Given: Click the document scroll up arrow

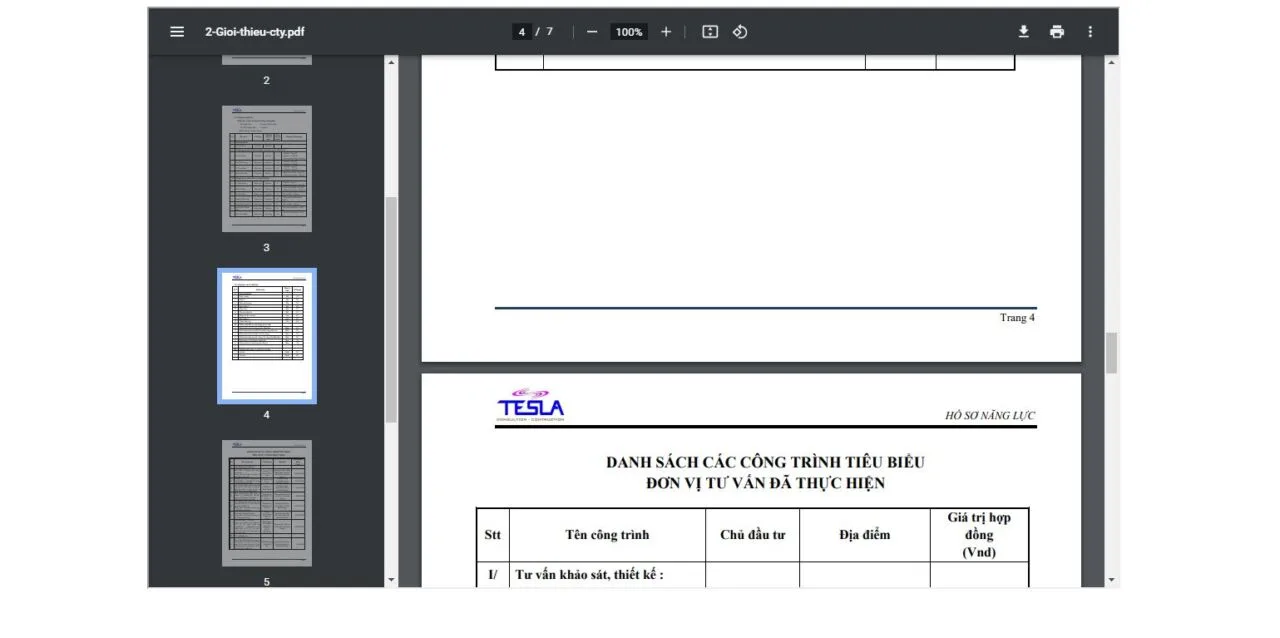Looking at the screenshot, I should 1111,62.
